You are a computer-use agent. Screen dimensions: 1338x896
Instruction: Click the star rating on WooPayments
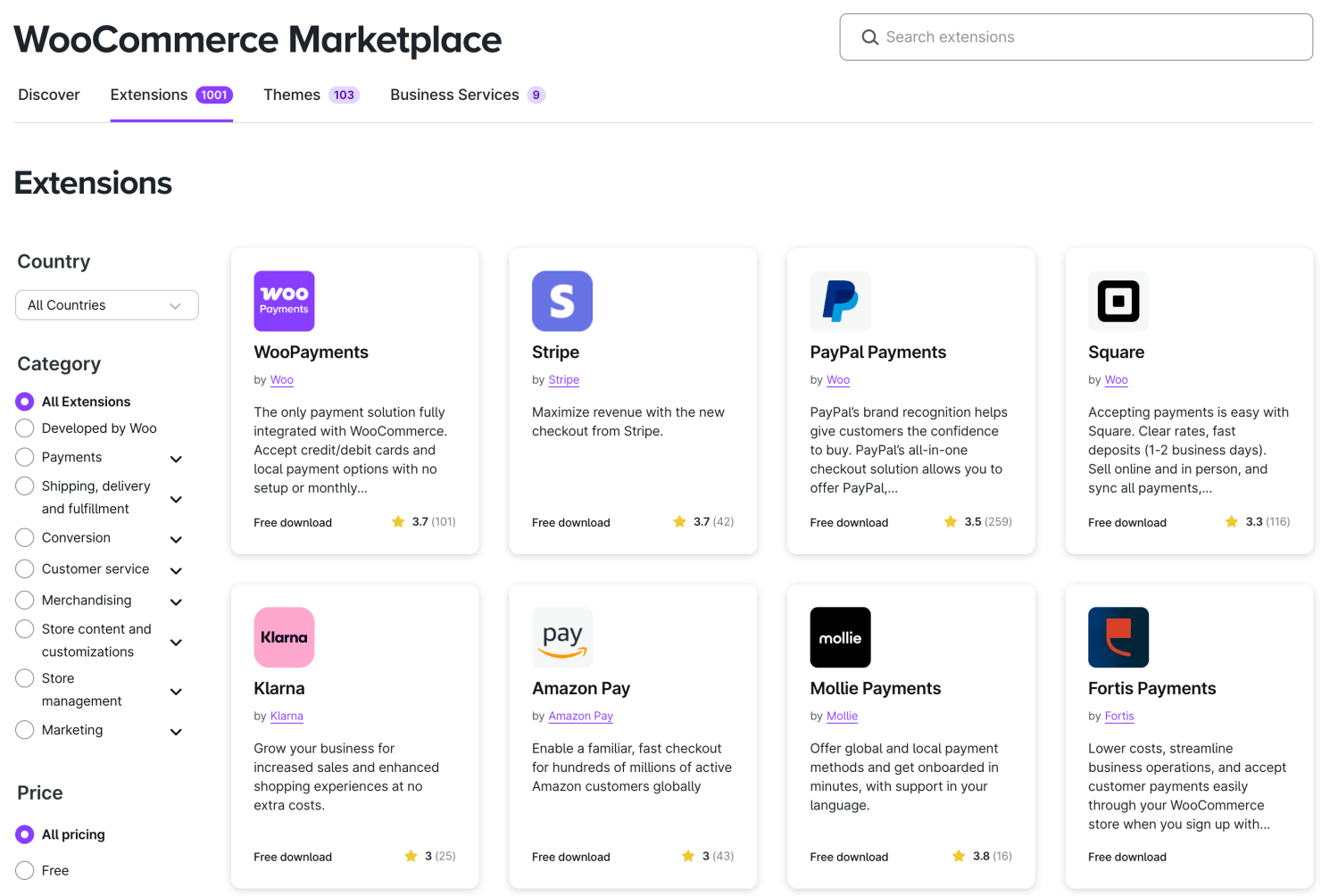423,521
